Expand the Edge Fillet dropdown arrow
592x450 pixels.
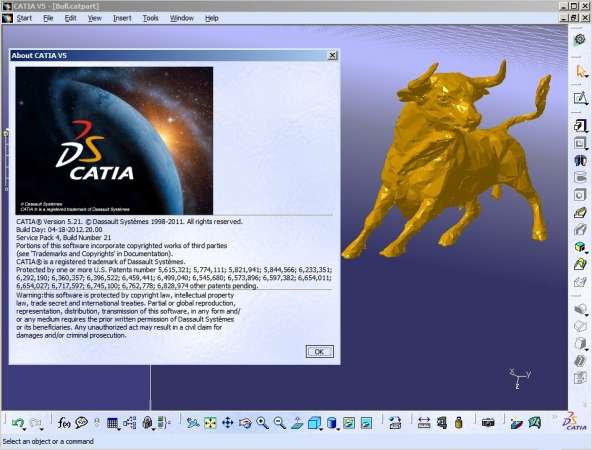coord(587,316)
